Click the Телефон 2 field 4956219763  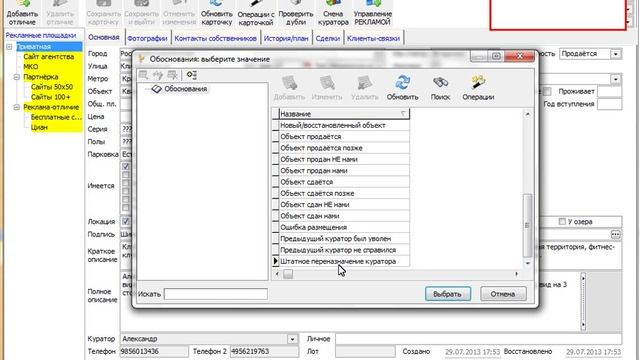[264, 351]
